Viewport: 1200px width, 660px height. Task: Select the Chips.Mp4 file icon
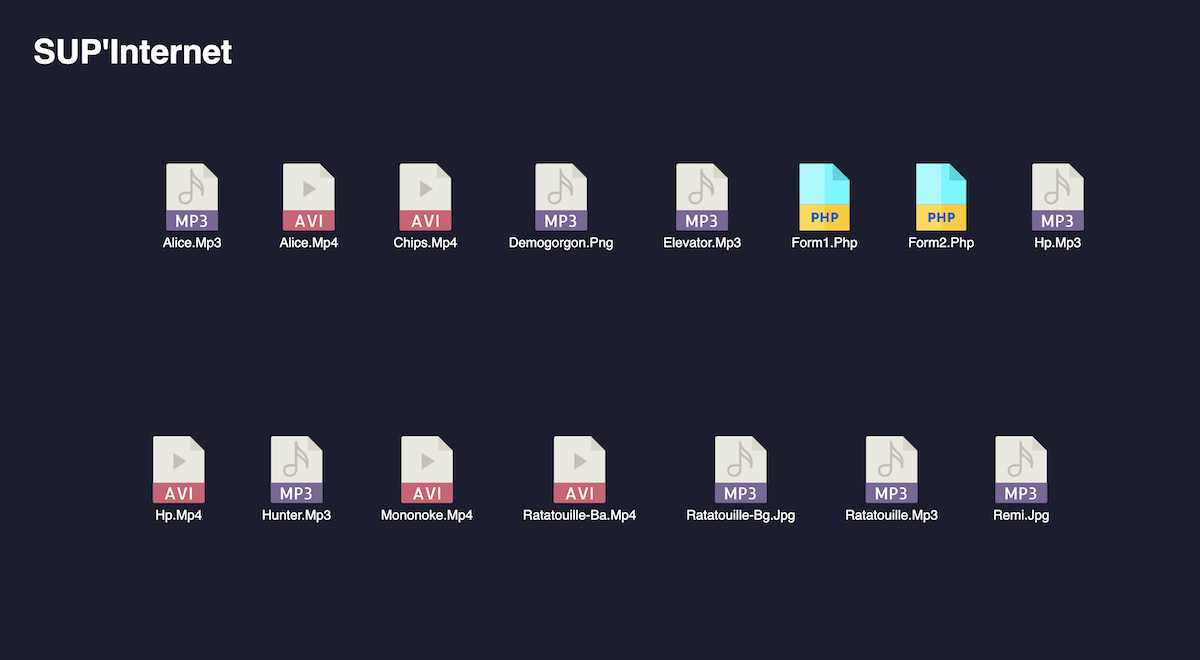coord(425,197)
